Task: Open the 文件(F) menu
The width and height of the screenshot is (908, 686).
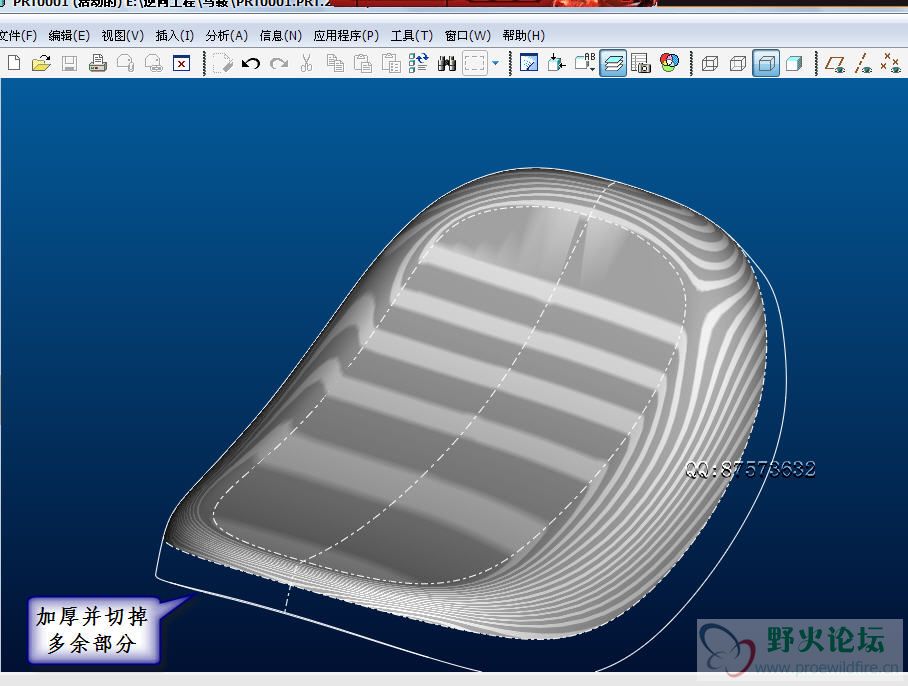Action: coord(18,36)
